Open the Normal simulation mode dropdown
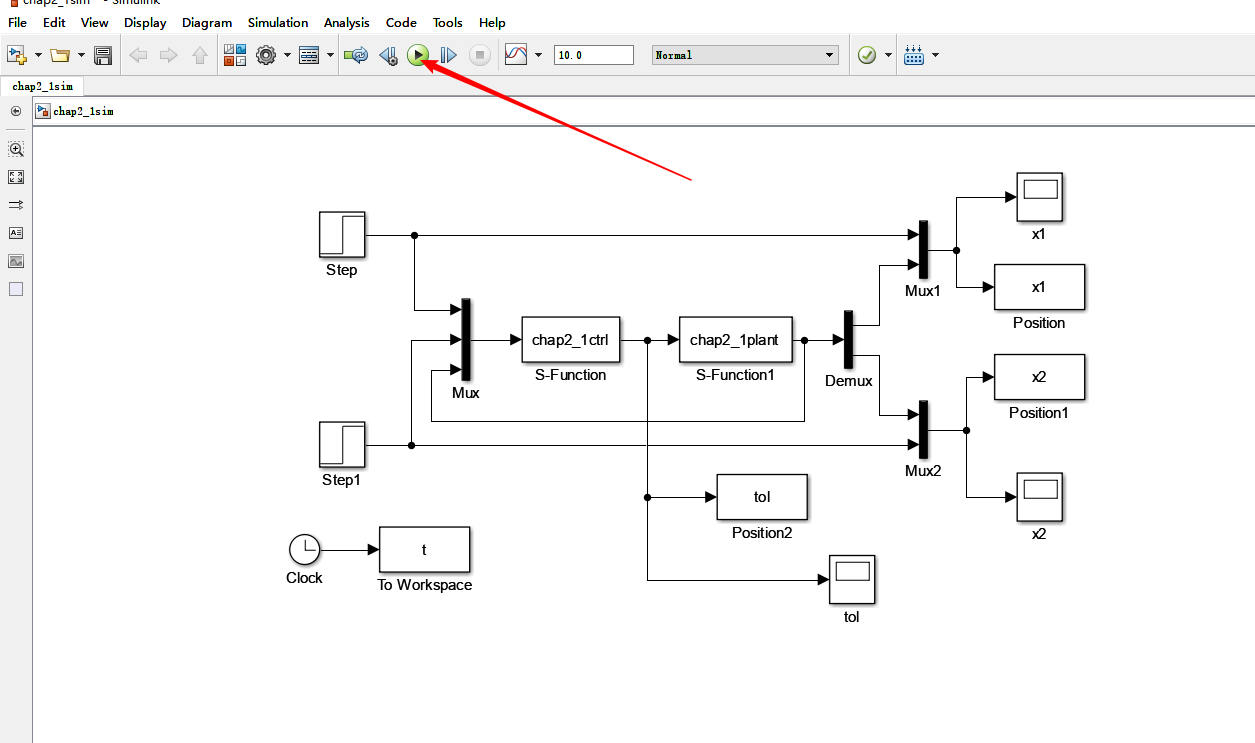This screenshot has height=743, width=1255. (x=745, y=55)
